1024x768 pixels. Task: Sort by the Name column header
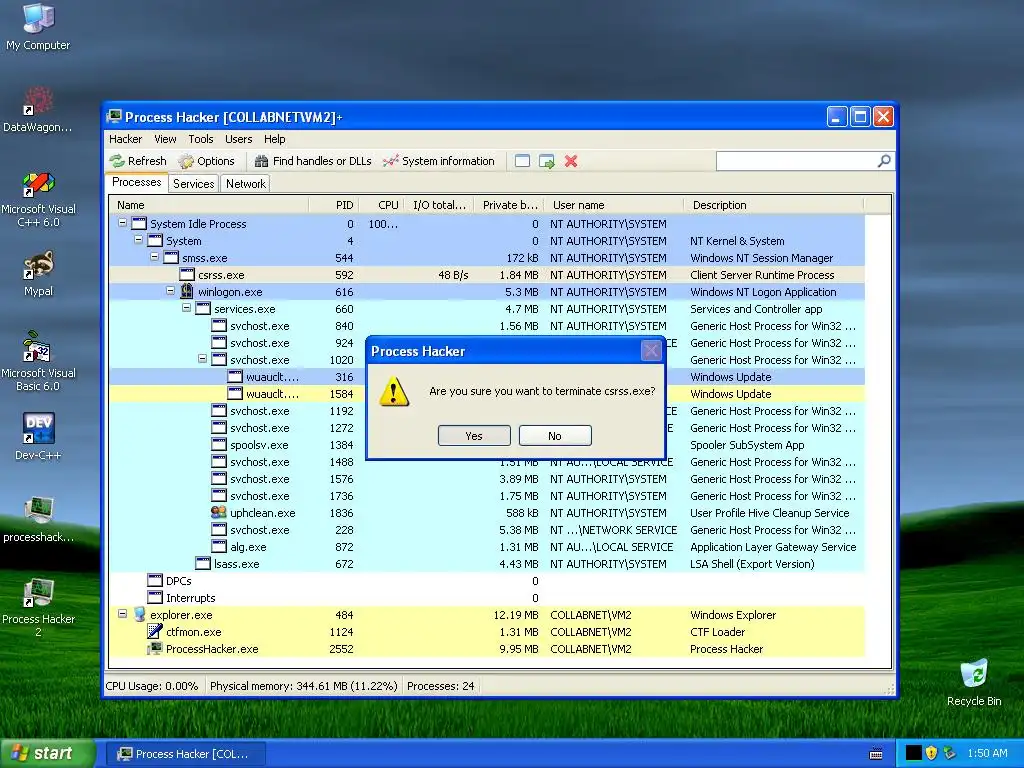pyautogui.click(x=209, y=205)
